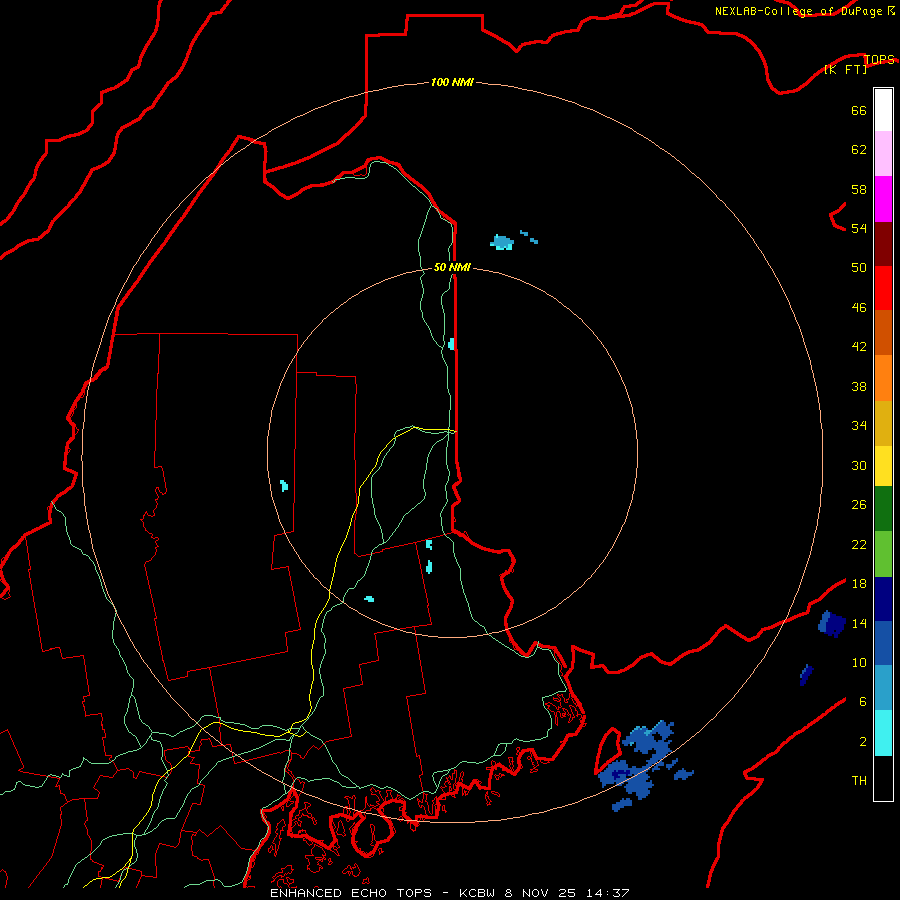
Task: Click the cyan 2-6 legend swatch
Action: click(883, 733)
